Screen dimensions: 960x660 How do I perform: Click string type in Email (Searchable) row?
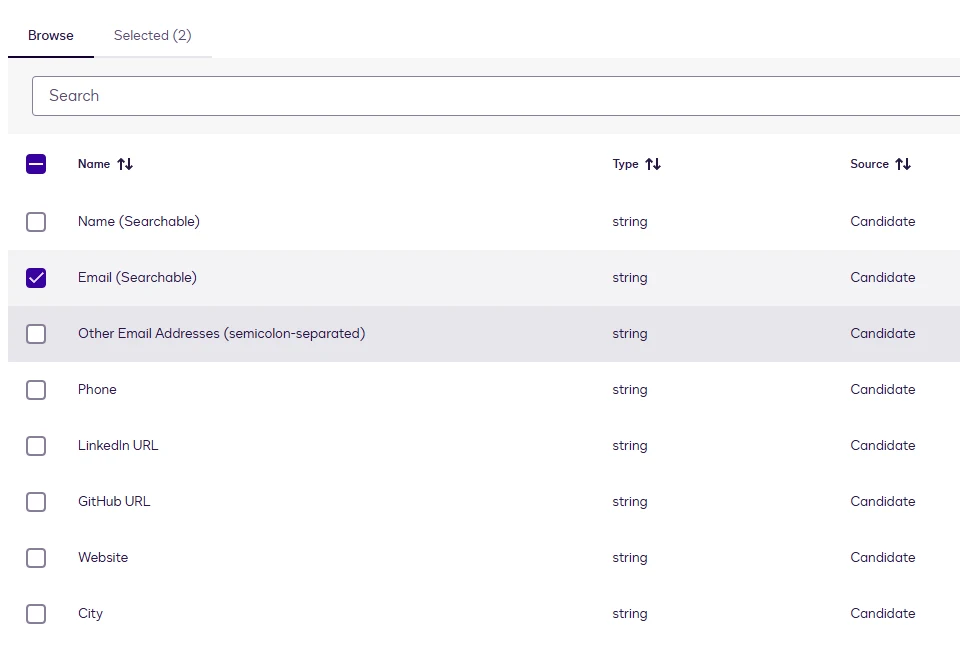630,278
